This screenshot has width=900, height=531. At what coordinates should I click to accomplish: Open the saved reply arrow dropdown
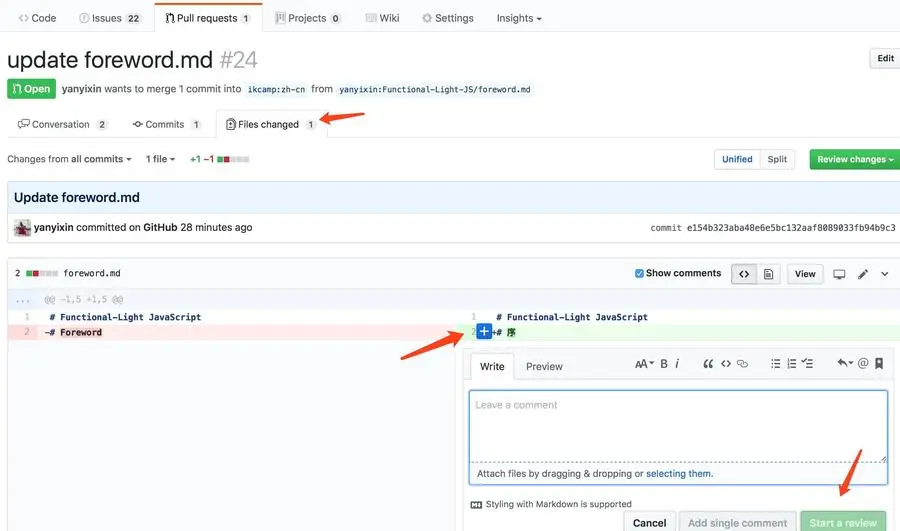[845, 363]
